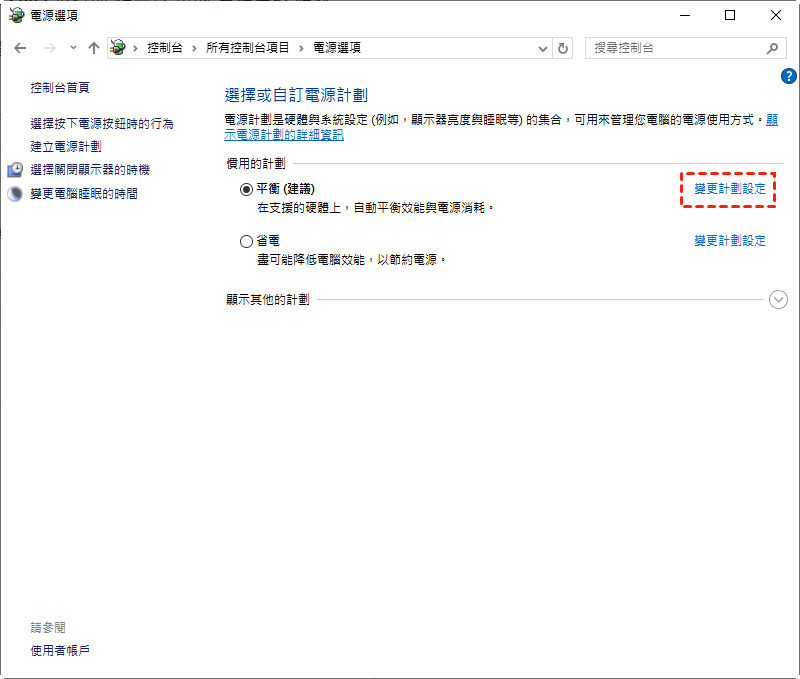Go to 所有控制台項目 in breadcrumb
Image resolution: width=800 pixels, height=679 pixels.
248,48
